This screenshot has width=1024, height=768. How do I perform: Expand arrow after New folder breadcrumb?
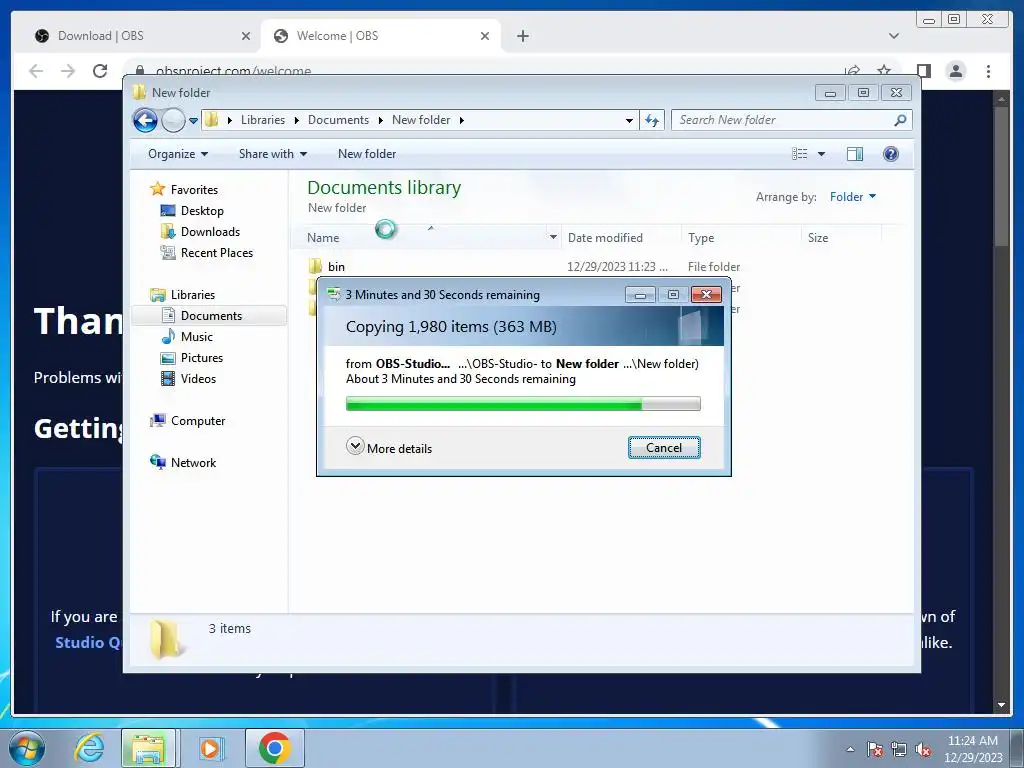point(462,120)
